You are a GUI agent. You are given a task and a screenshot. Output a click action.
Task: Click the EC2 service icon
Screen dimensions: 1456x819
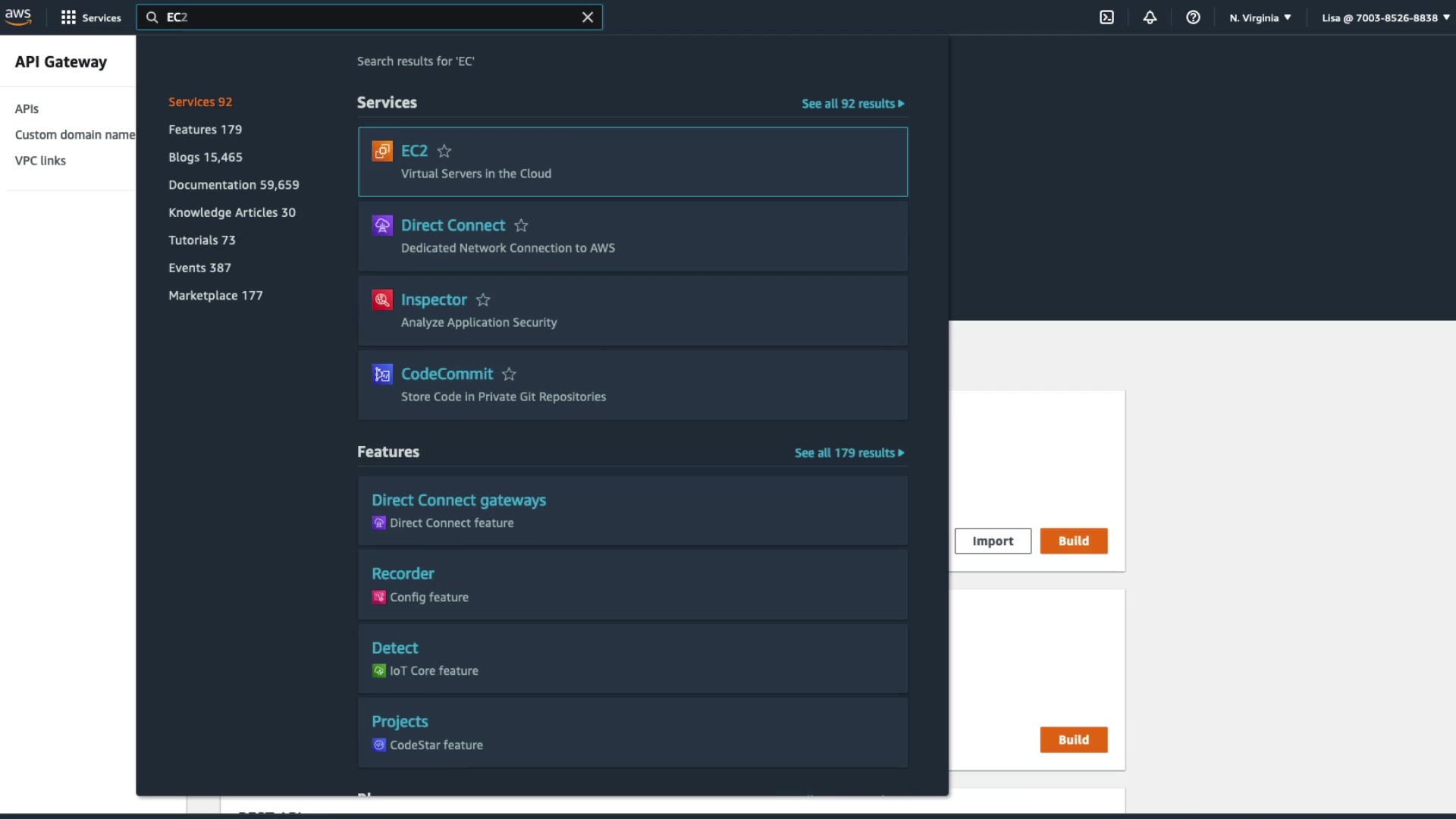click(382, 151)
